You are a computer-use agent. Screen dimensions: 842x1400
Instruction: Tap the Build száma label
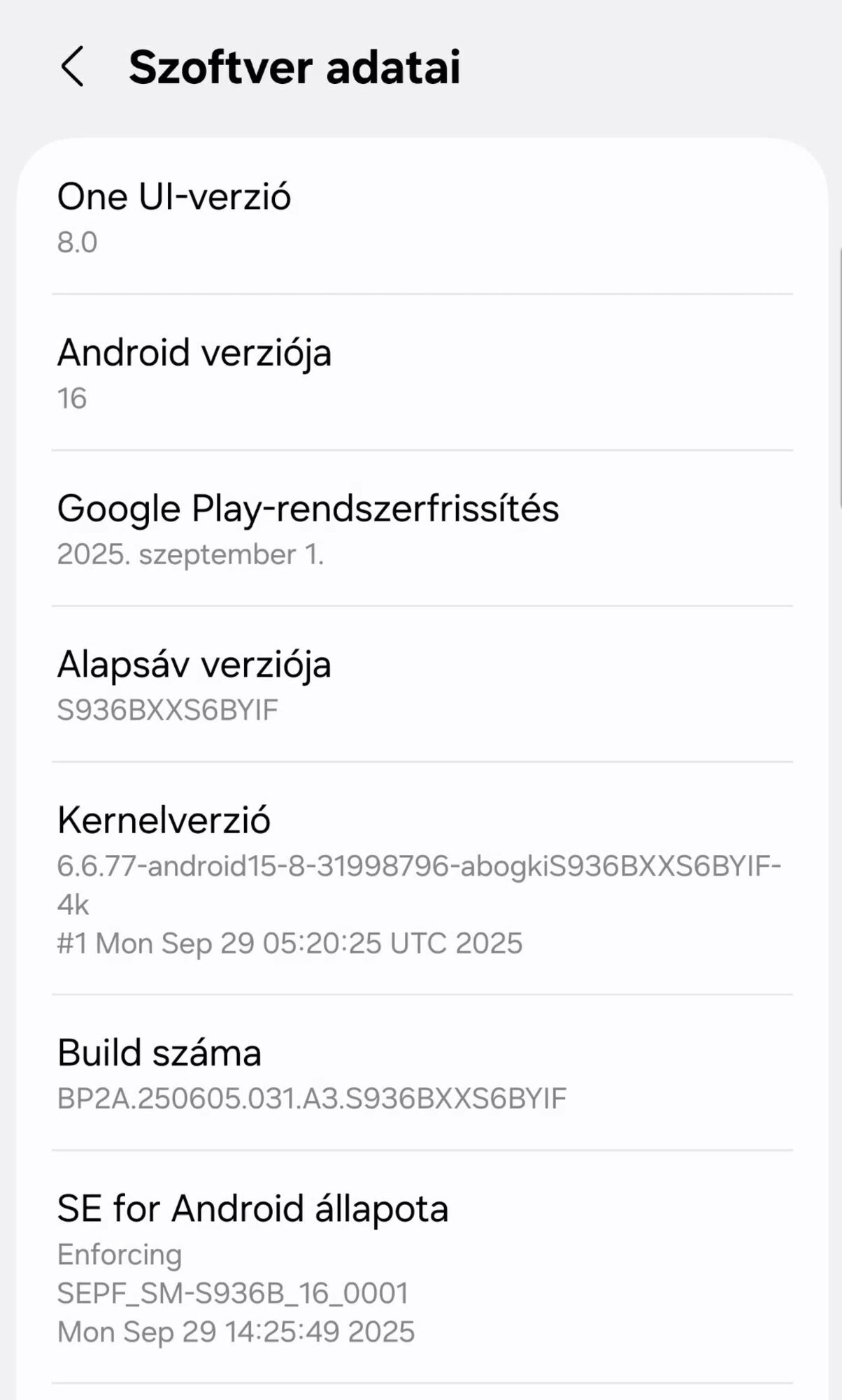click(159, 1053)
